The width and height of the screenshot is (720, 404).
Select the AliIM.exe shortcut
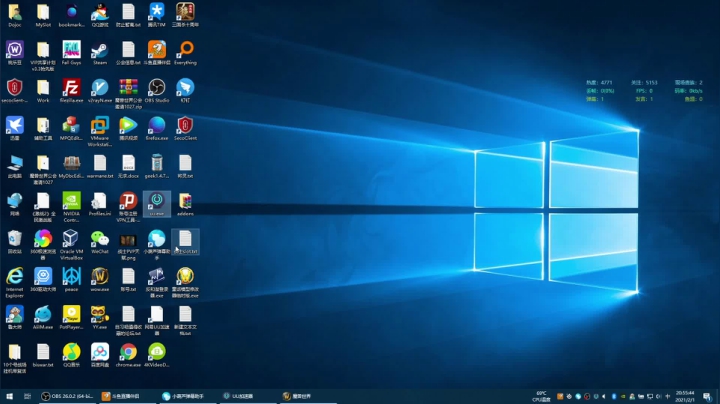[x=43, y=317]
